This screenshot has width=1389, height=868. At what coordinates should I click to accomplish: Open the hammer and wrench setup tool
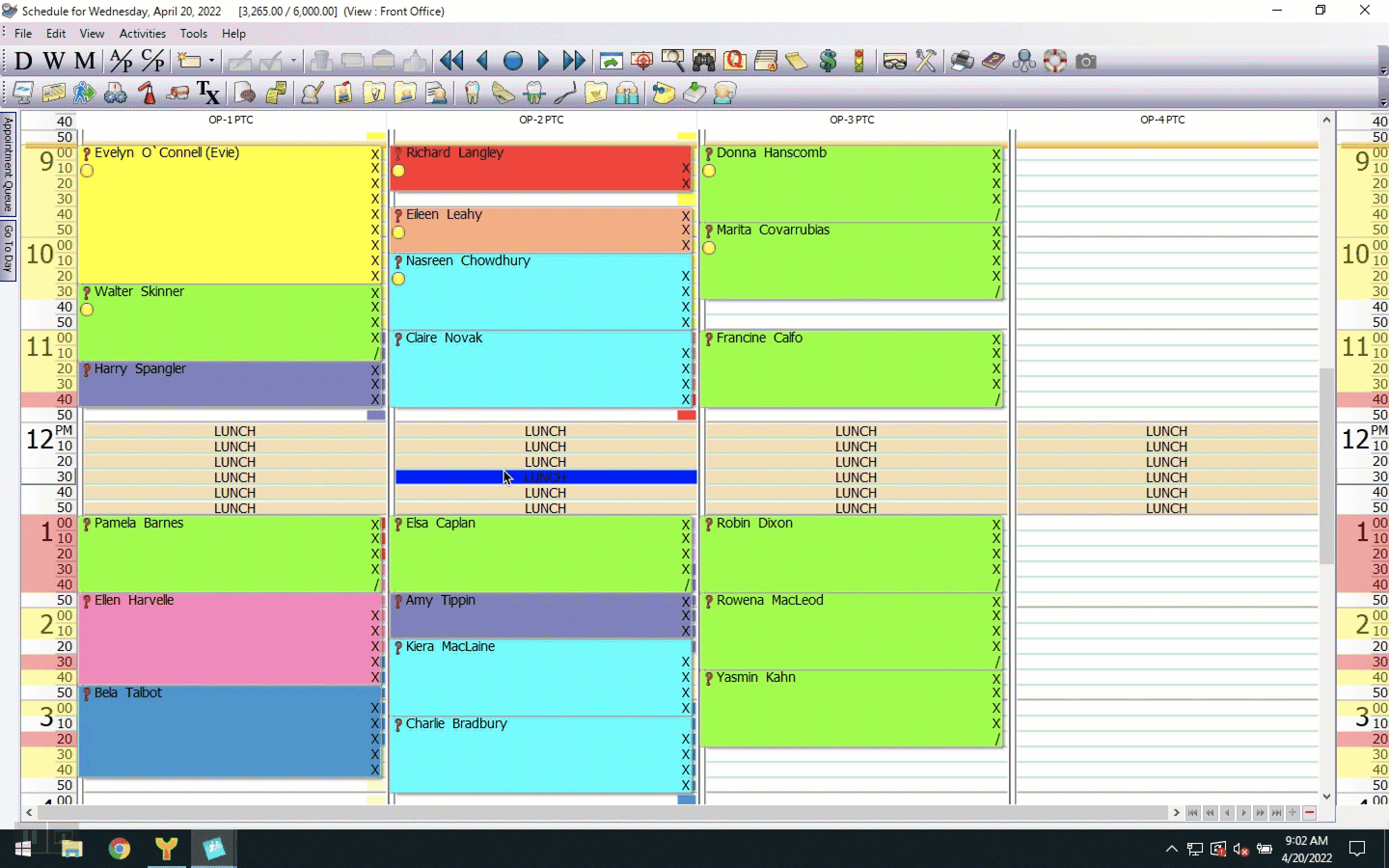(926, 61)
